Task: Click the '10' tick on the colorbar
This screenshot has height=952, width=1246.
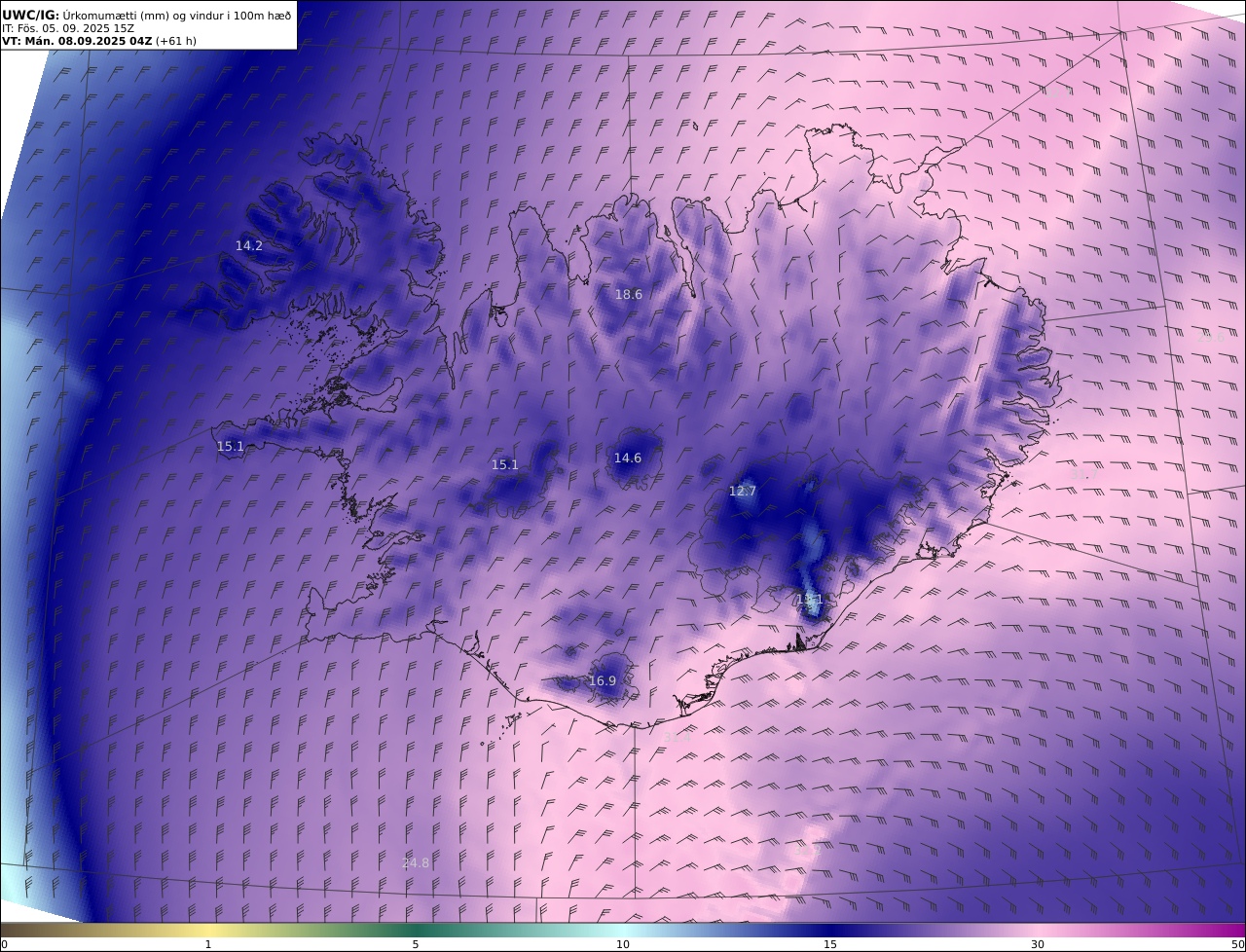Action: point(623,945)
